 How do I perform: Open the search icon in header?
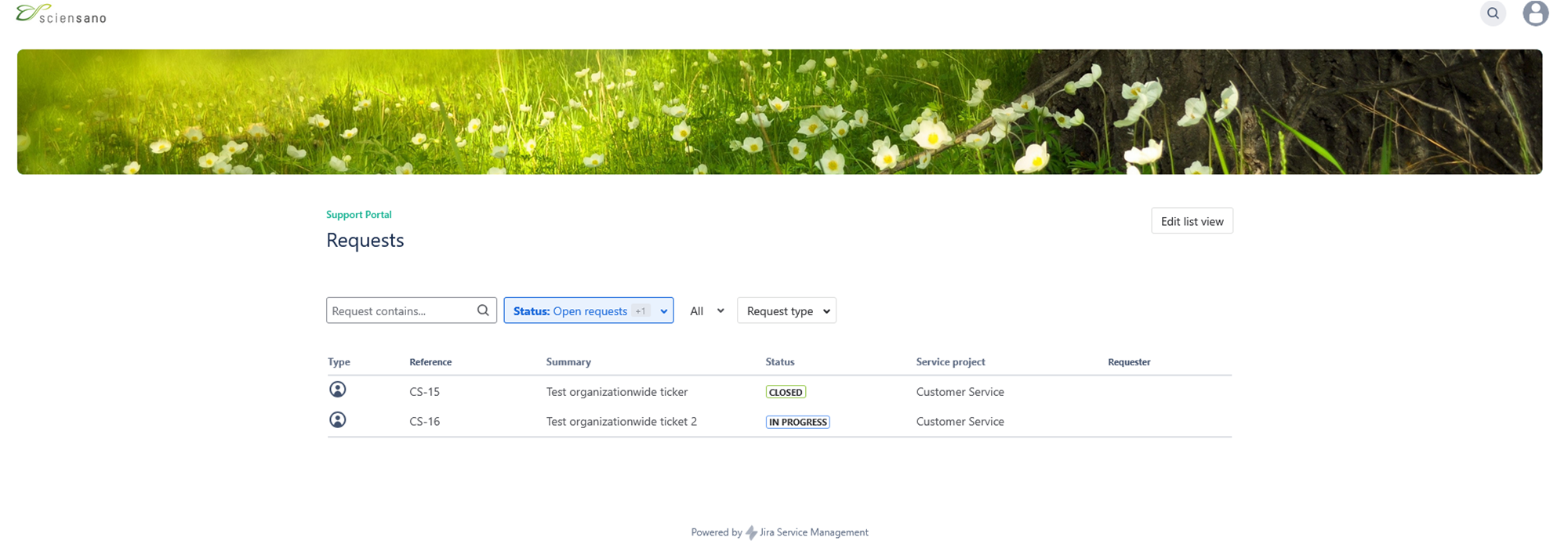coord(1493,13)
